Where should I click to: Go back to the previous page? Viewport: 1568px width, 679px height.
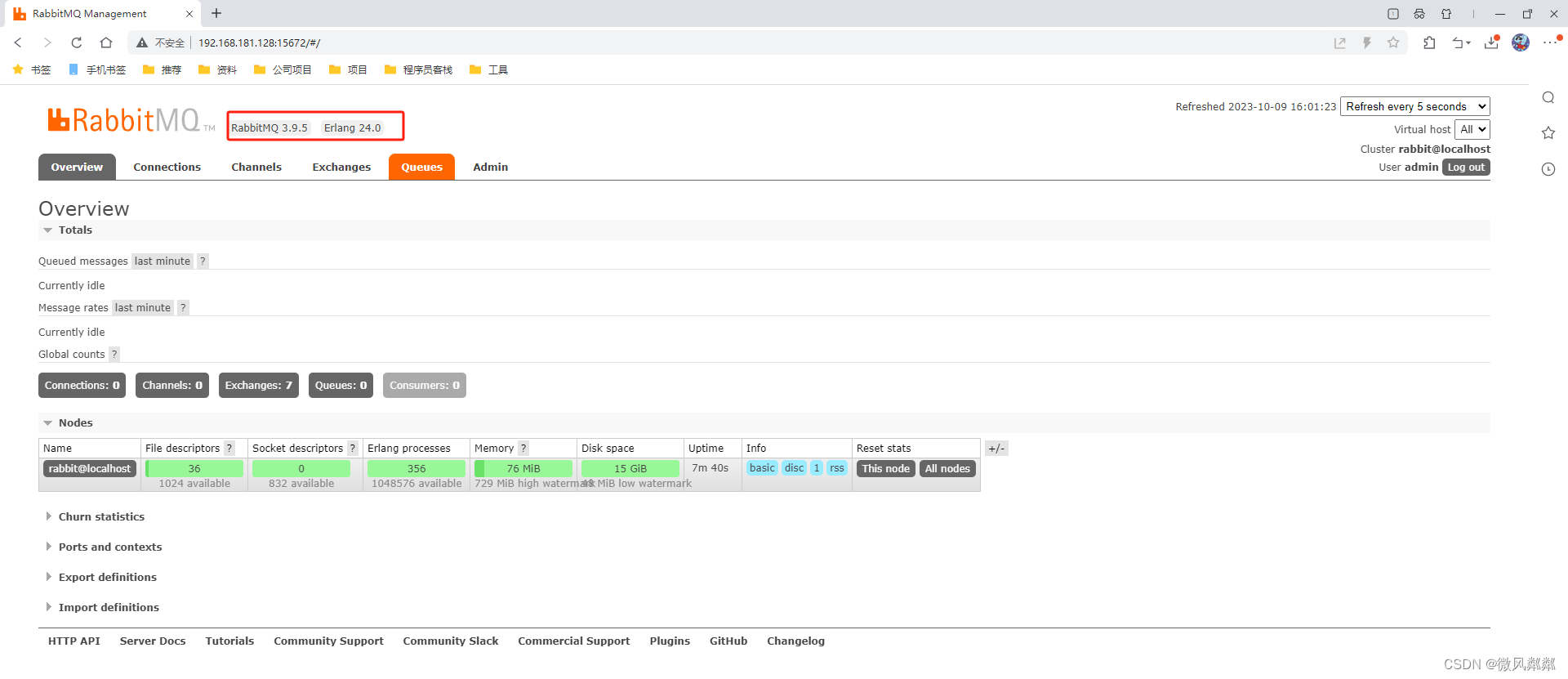(18, 42)
